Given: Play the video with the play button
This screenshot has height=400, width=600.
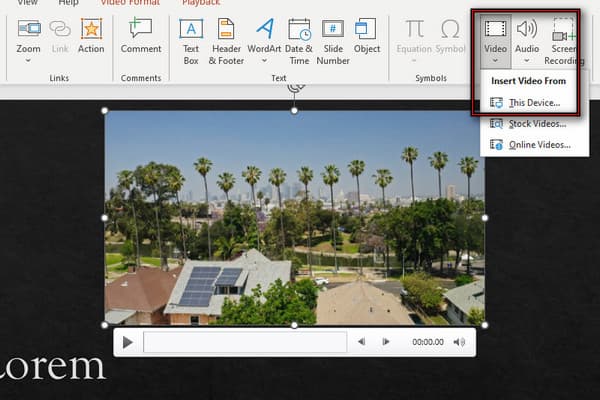Looking at the screenshot, I should (128, 342).
